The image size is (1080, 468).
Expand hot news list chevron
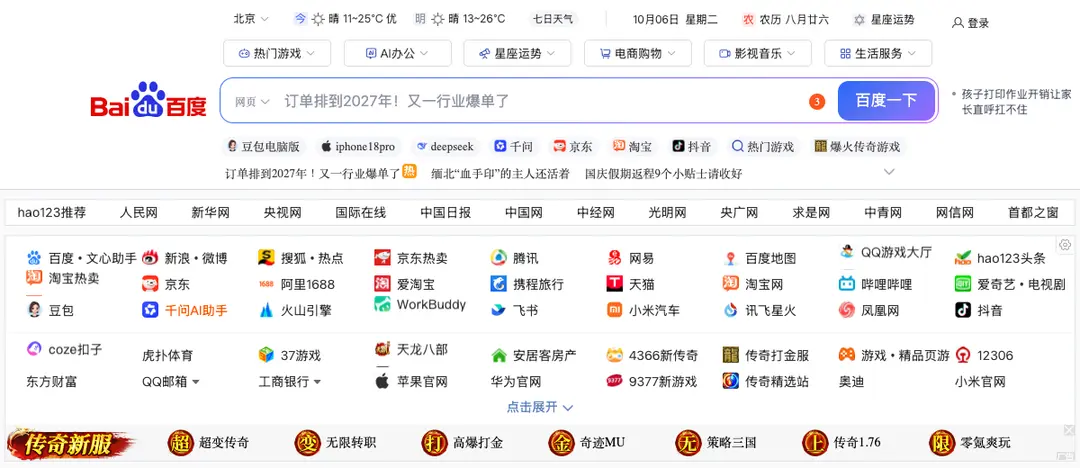889,172
